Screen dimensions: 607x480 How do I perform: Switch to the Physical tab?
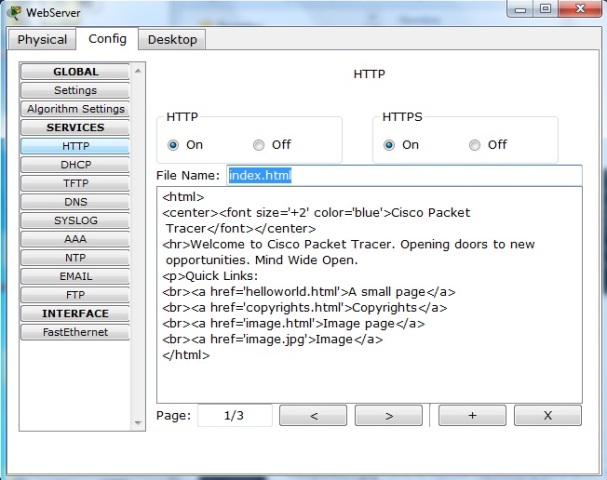42,39
